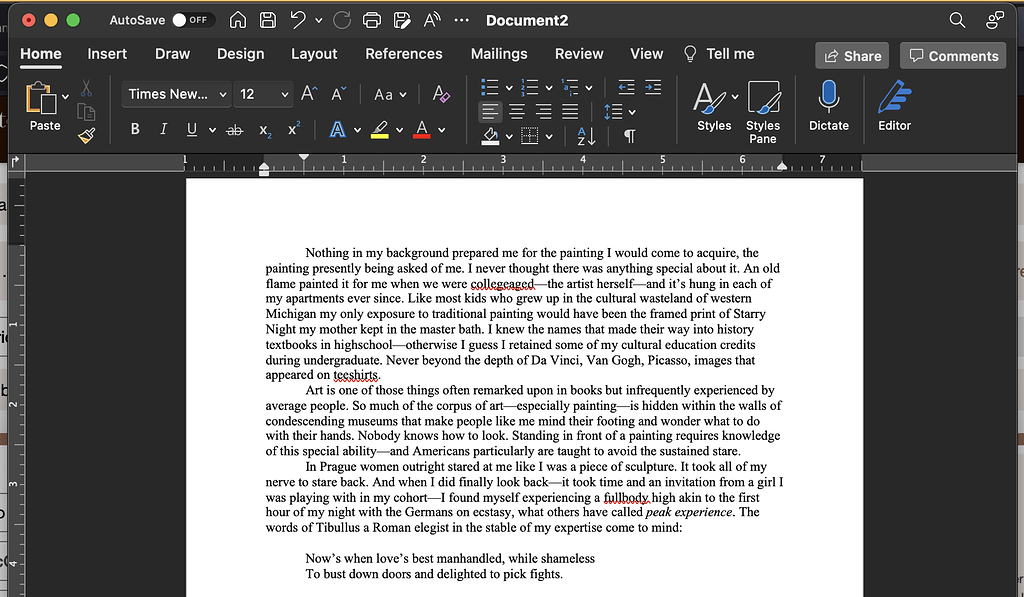Apply subscript formatting
Viewport: 1024px width, 597px height.
[264, 130]
